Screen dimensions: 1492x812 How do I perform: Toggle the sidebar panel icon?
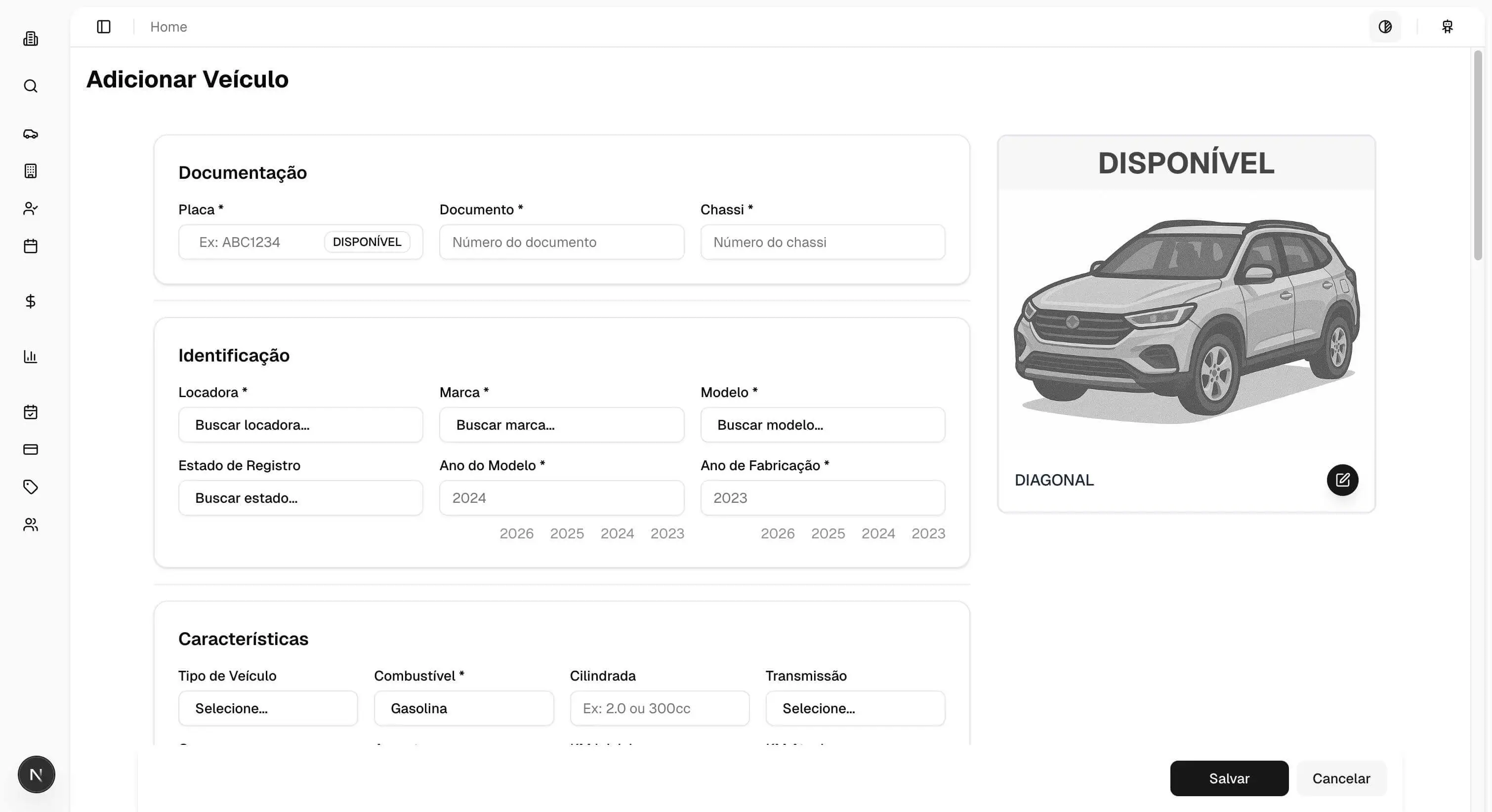[x=104, y=27]
